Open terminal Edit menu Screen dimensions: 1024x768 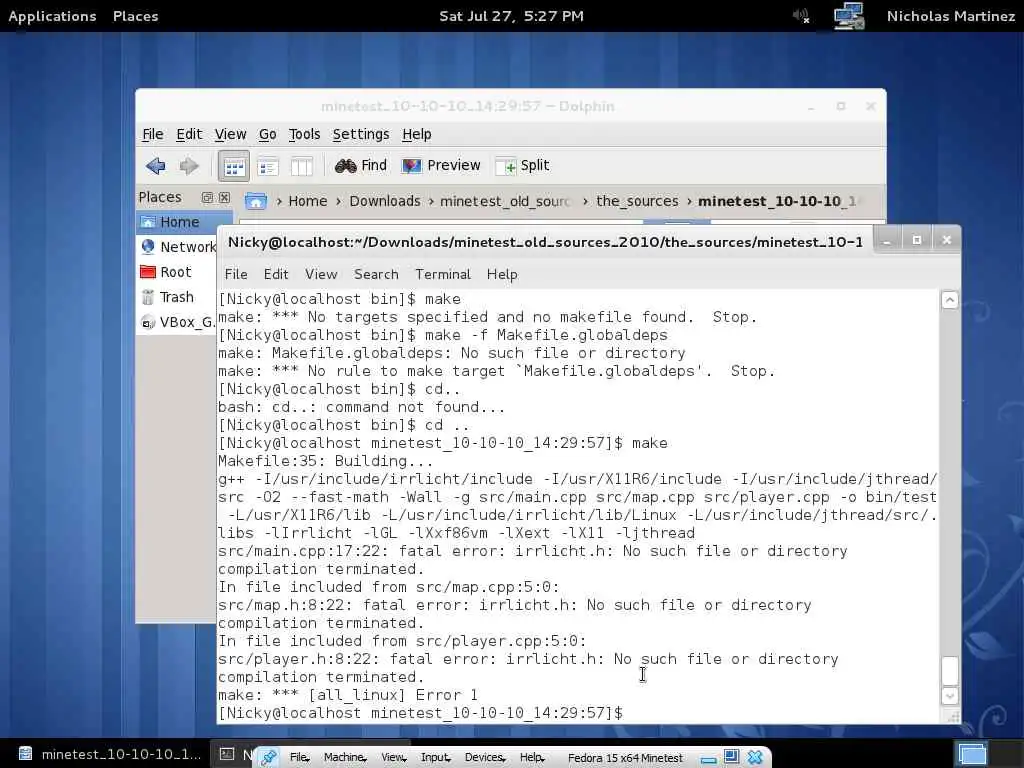coord(276,274)
